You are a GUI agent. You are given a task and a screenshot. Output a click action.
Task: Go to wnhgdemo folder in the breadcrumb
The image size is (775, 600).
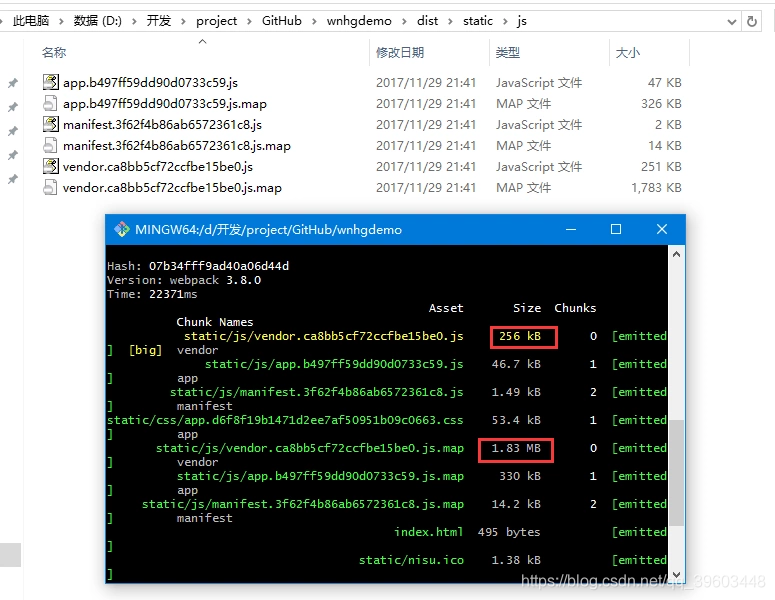359,21
